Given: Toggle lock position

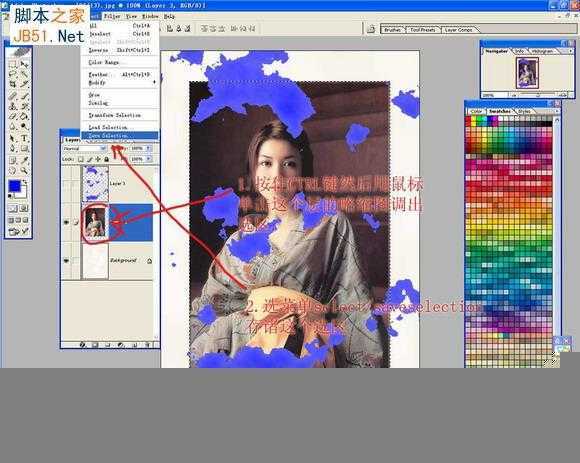Looking at the screenshot, I should point(98,159).
